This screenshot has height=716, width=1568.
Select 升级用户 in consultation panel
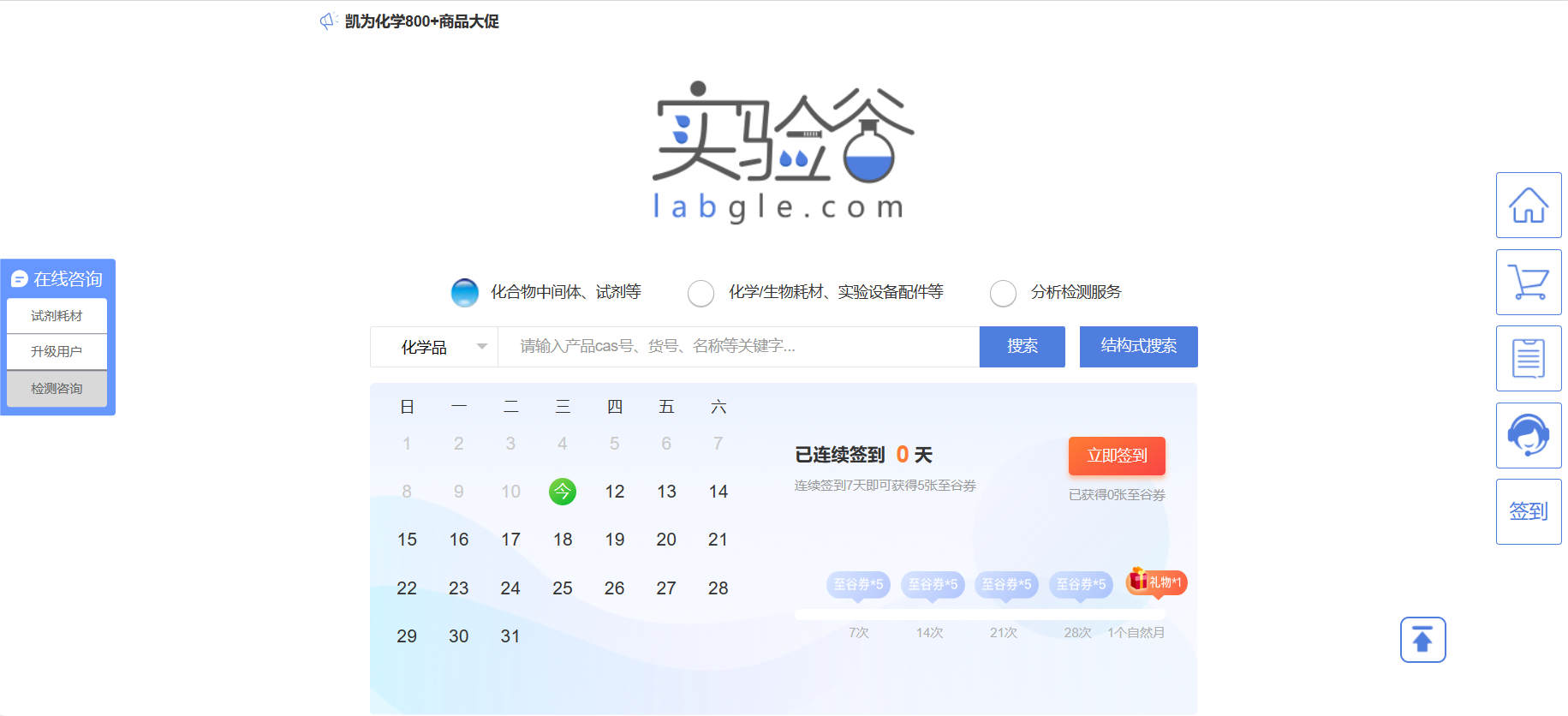click(57, 352)
